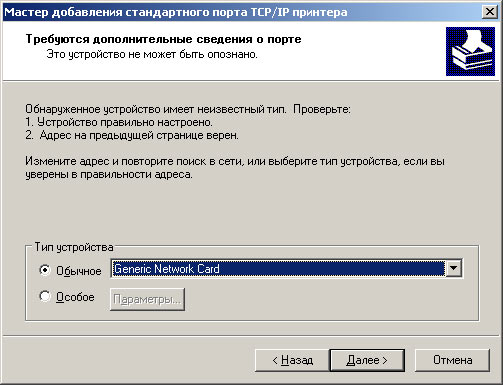Image resolution: width=503 pixels, height=385 pixels.
Task: Click the printer wizard icon in header
Action: click(x=470, y=51)
